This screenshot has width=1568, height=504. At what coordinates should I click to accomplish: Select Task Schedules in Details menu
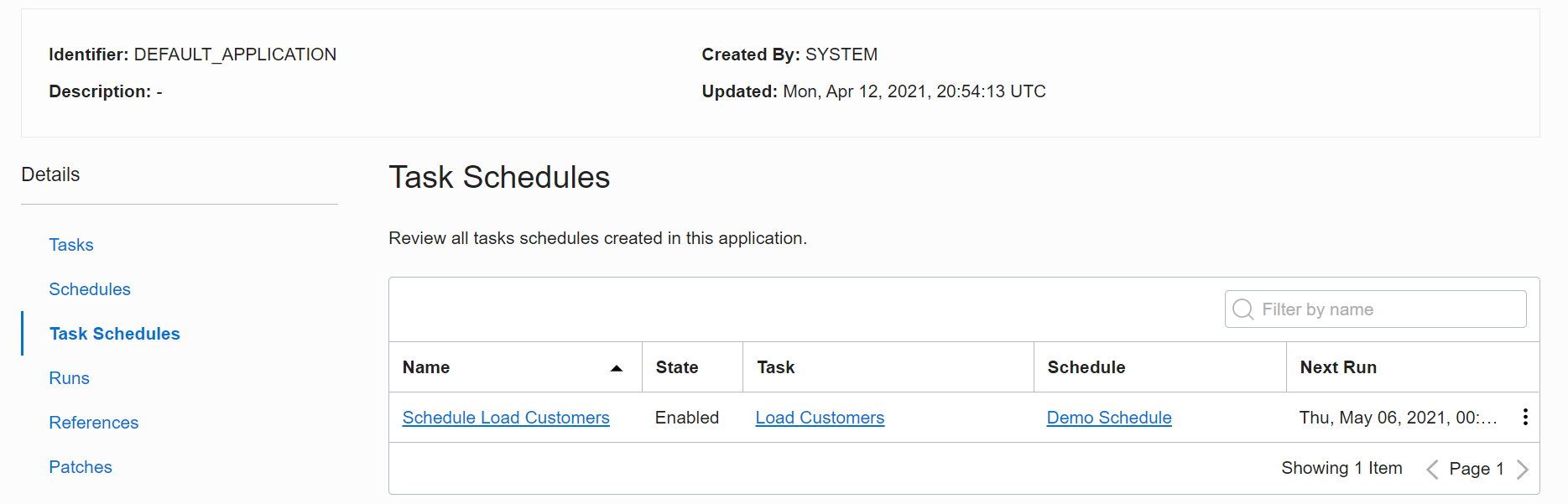tap(114, 334)
